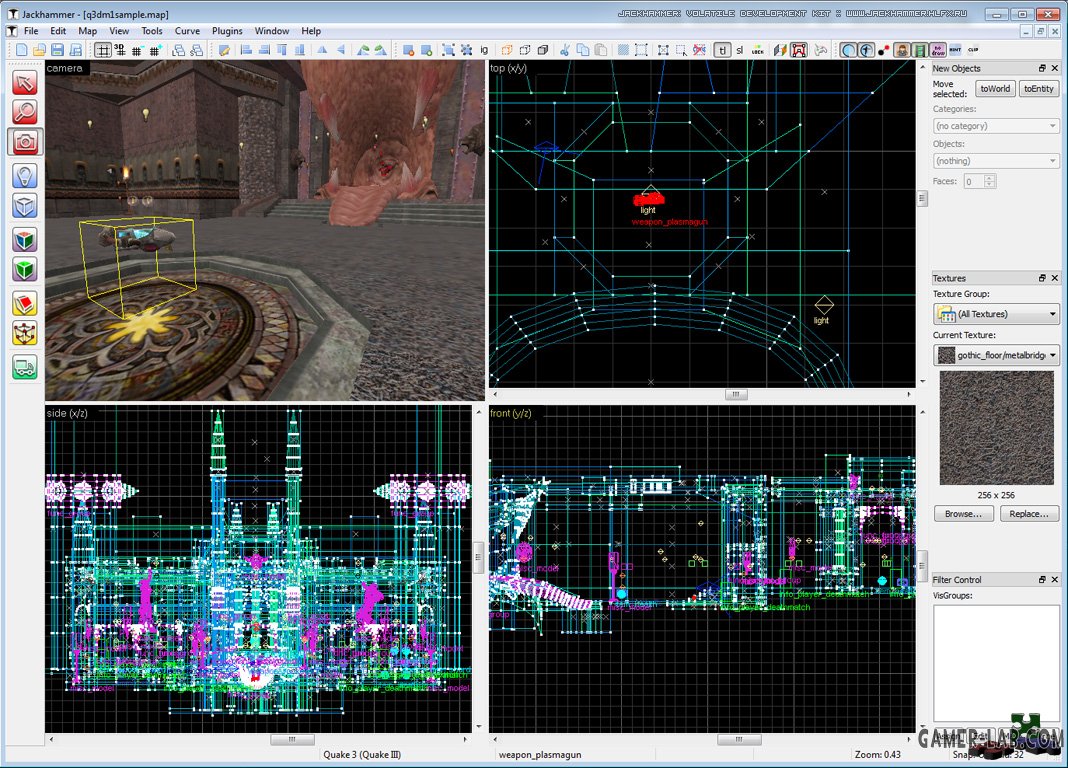The height and width of the screenshot is (768, 1068).
Task: Flip selection horizontally
Action: [x=322, y=50]
